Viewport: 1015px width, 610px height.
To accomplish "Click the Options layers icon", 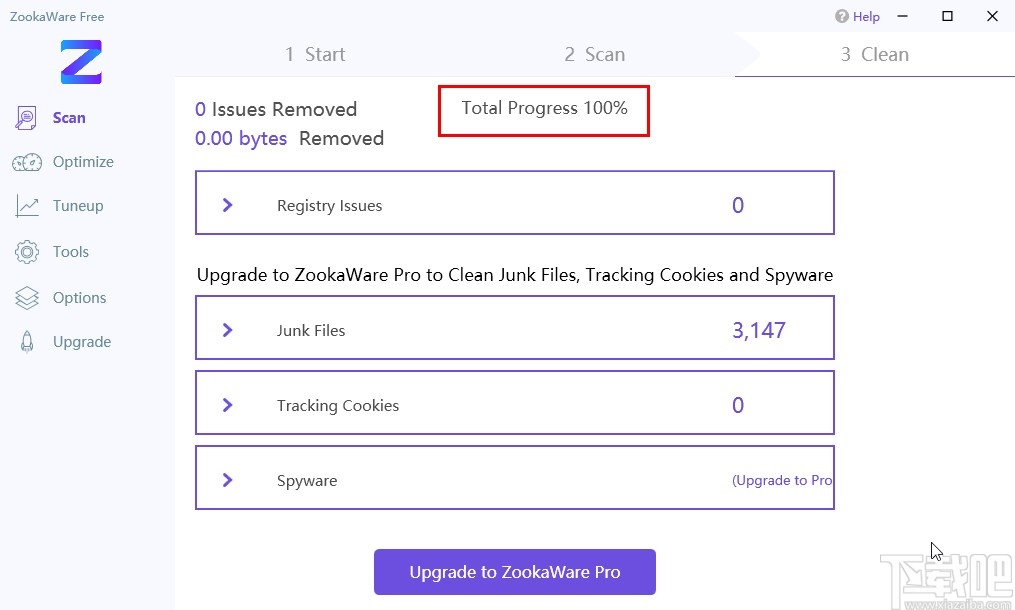I will coord(27,298).
